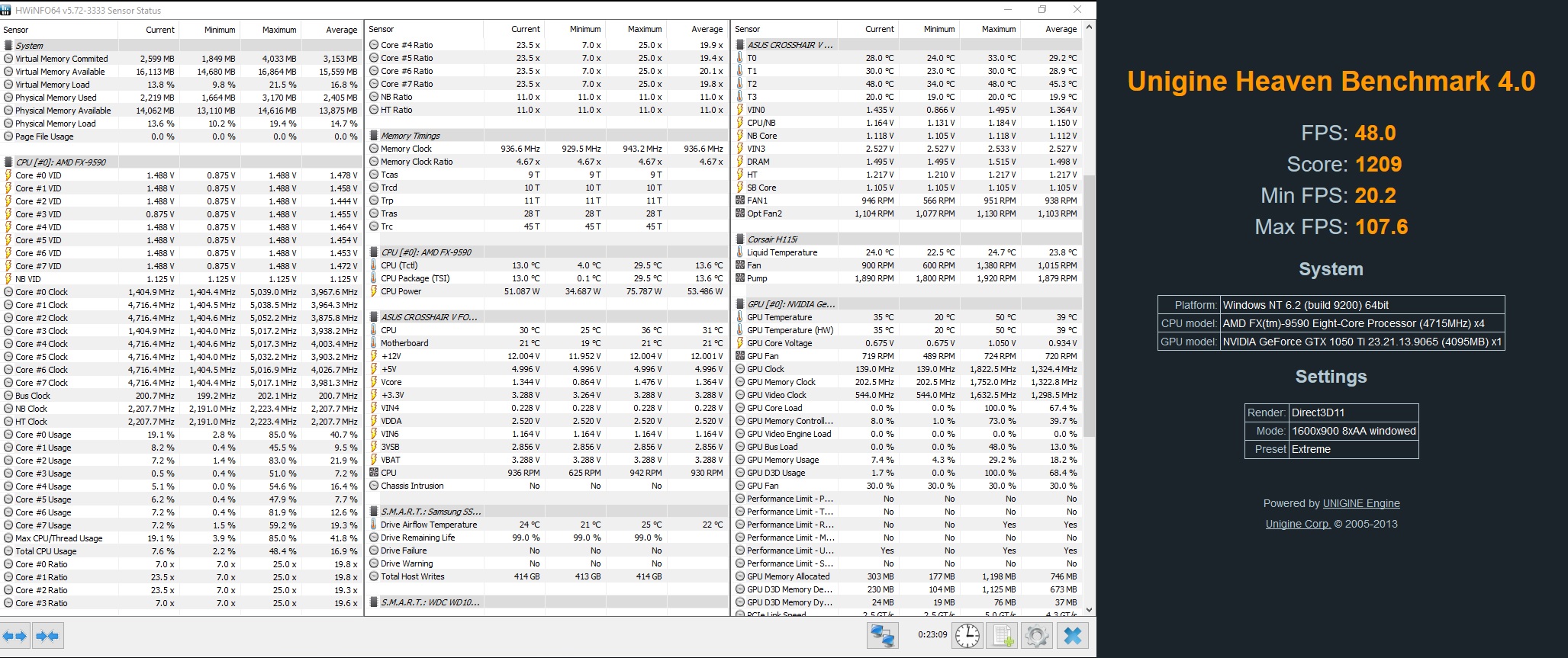Click the expand columns double-arrow icon
Image resolution: width=1568 pixels, height=658 pixels.
[14, 636]
